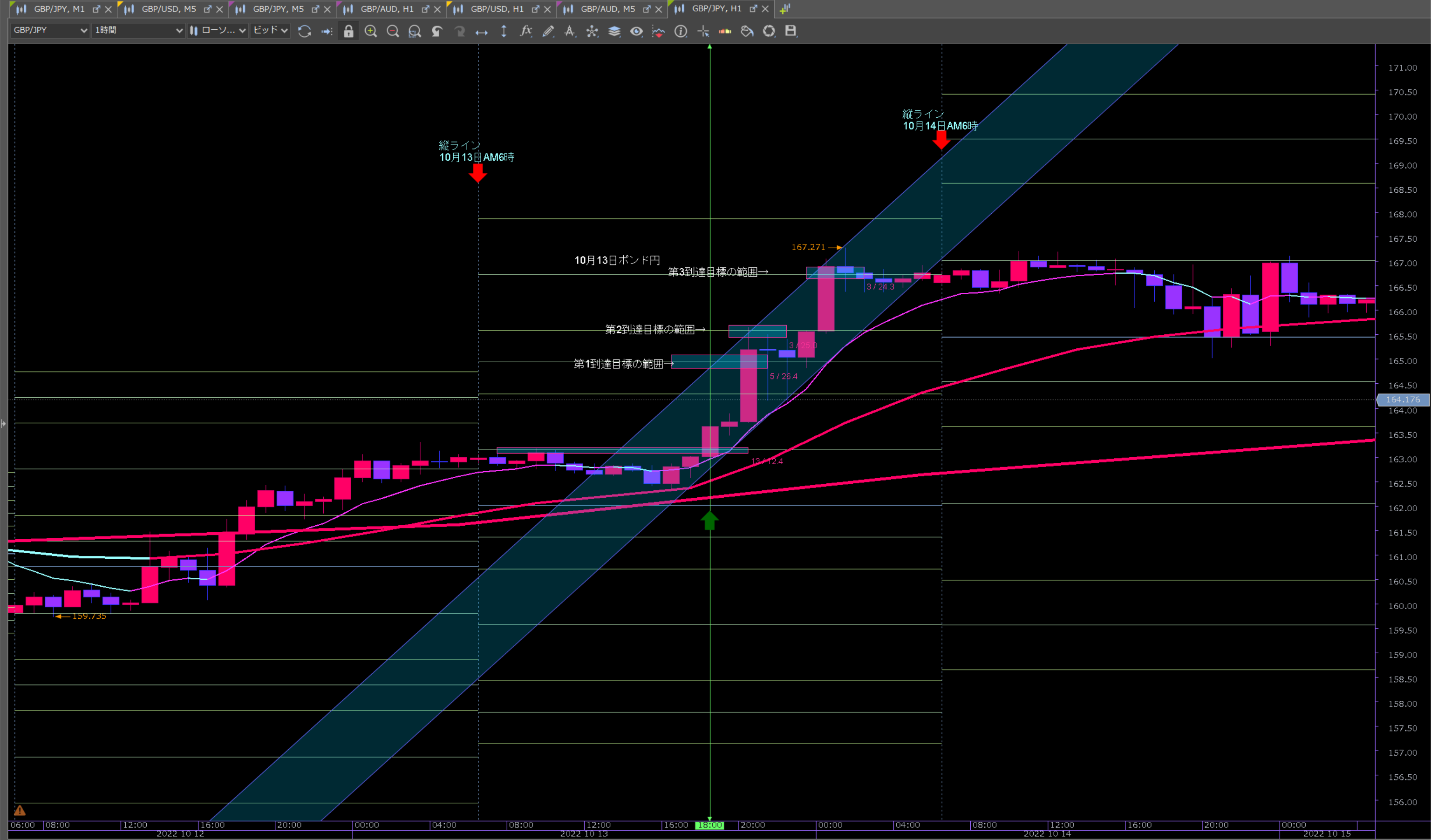Select the pencil drawing tool
This screenshot has width=1431, height=840.
pyautogui.click(x=548, y=31)
